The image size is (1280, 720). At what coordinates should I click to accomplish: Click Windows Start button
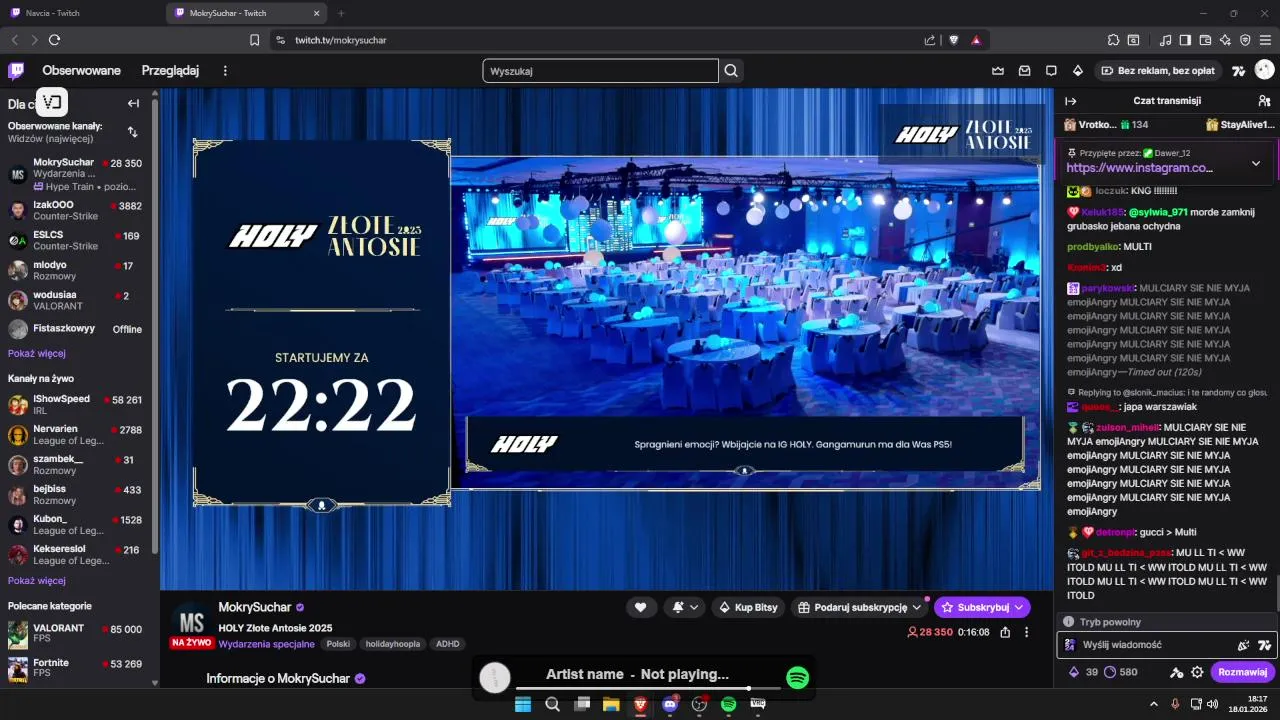(x=522, y=704)
